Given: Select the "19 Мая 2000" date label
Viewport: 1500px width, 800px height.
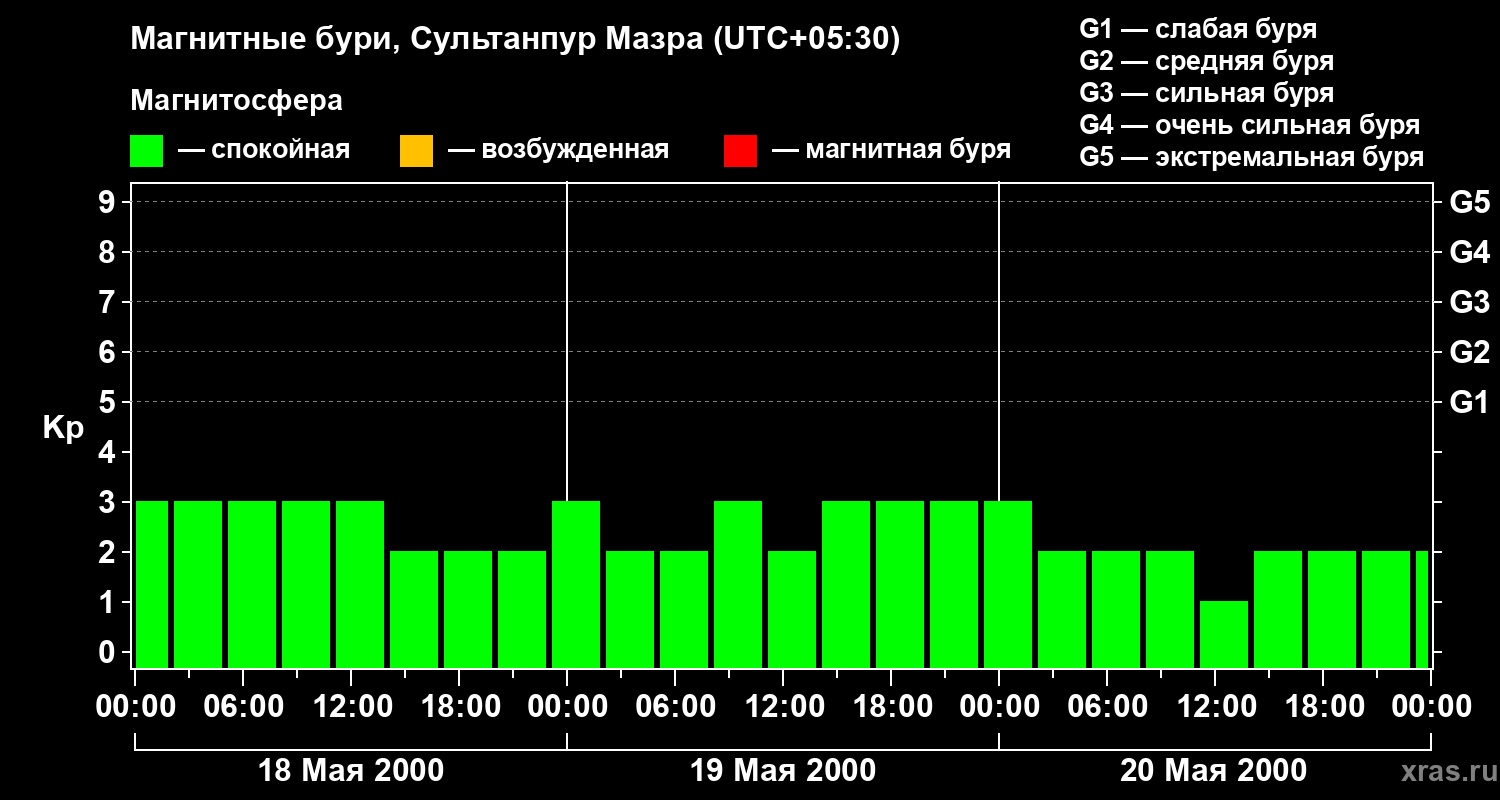Looking at the screenshot, I should coord(783,771).
